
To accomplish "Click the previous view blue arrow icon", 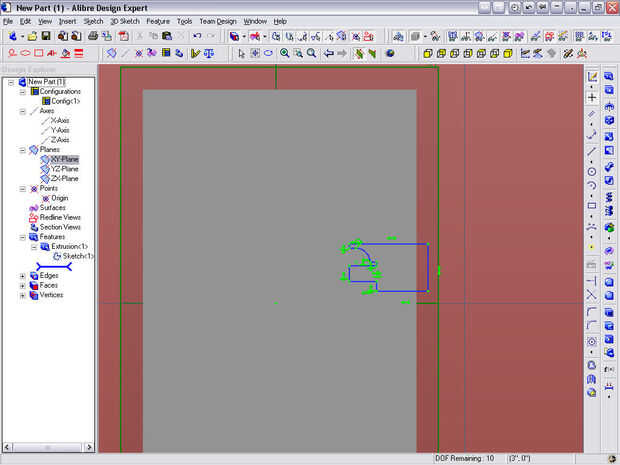I will [x=328, y=53].
